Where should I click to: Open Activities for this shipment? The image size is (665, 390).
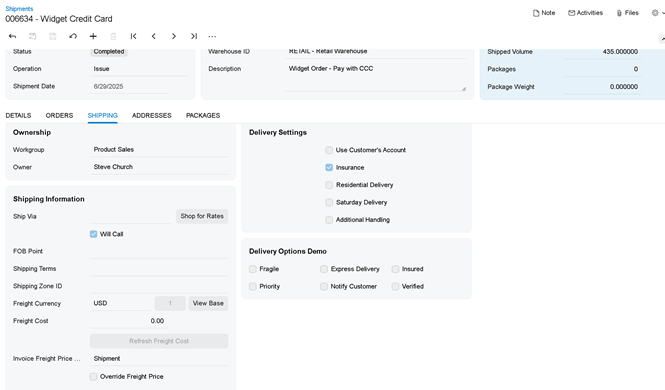tap(585, 13)
